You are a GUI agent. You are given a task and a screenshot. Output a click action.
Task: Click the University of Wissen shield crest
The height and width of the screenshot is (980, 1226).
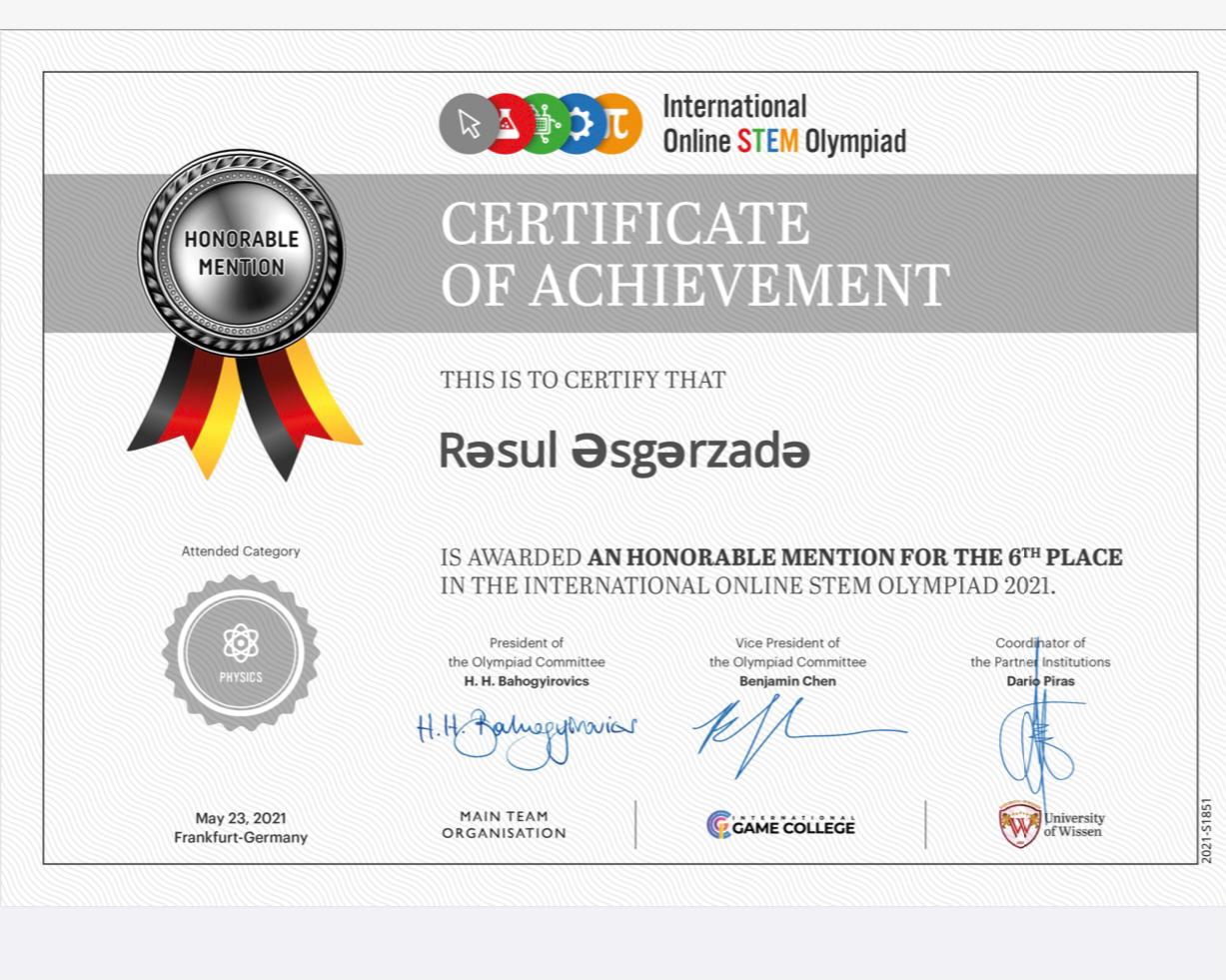pos(1019,824)
